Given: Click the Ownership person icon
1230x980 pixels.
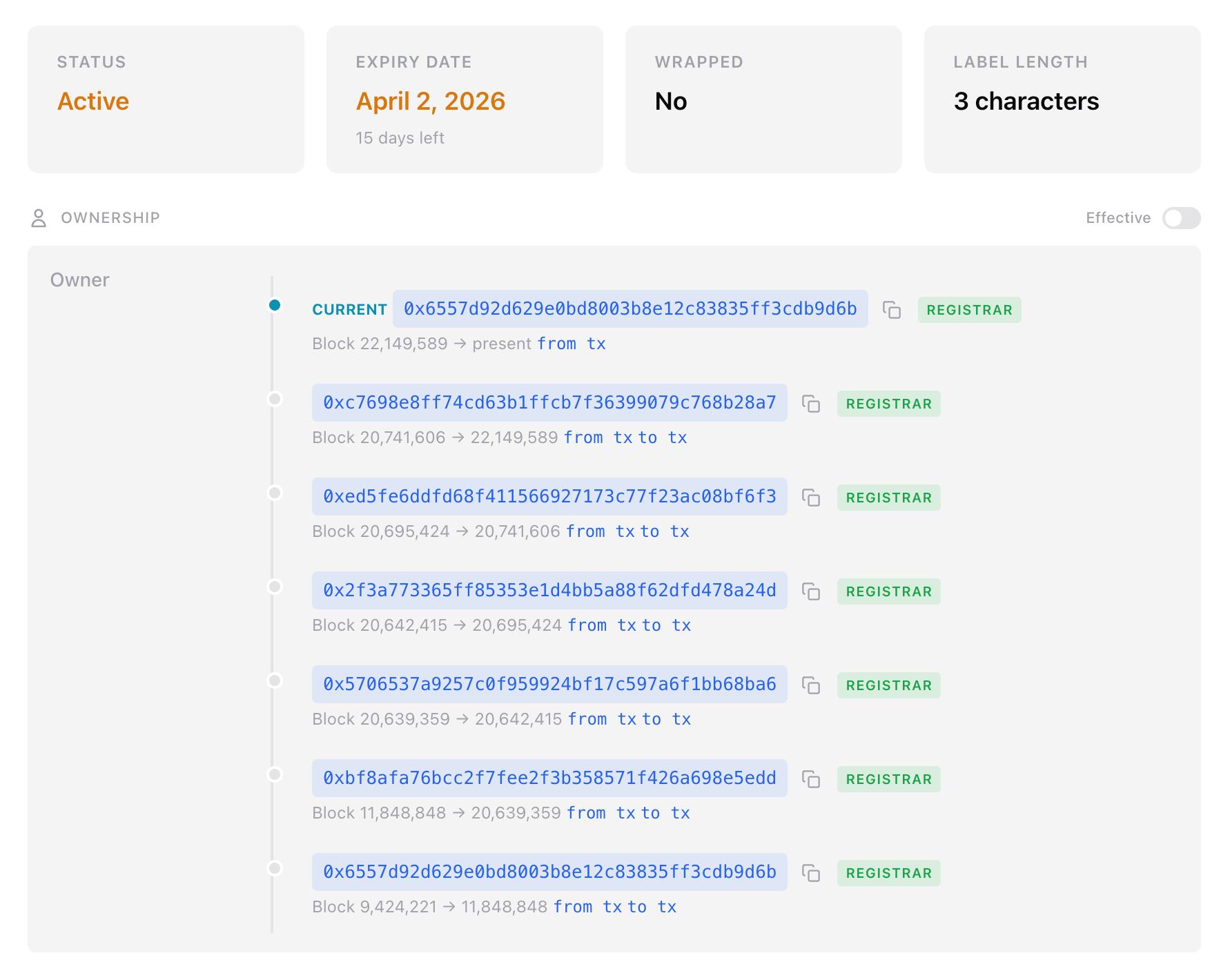Looking at the screenshot, I should (x=39, y=218).
